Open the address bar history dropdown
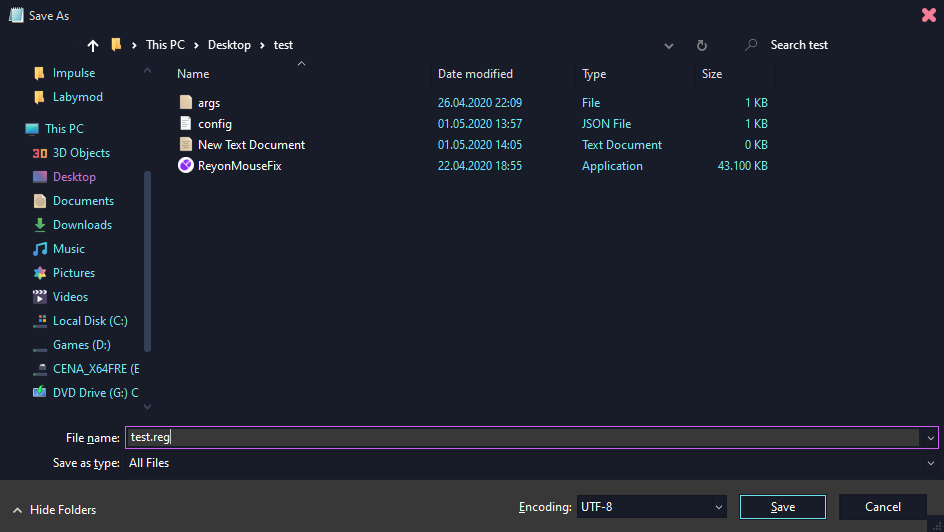Screen dimensions: 944x532 pos(668,46)
